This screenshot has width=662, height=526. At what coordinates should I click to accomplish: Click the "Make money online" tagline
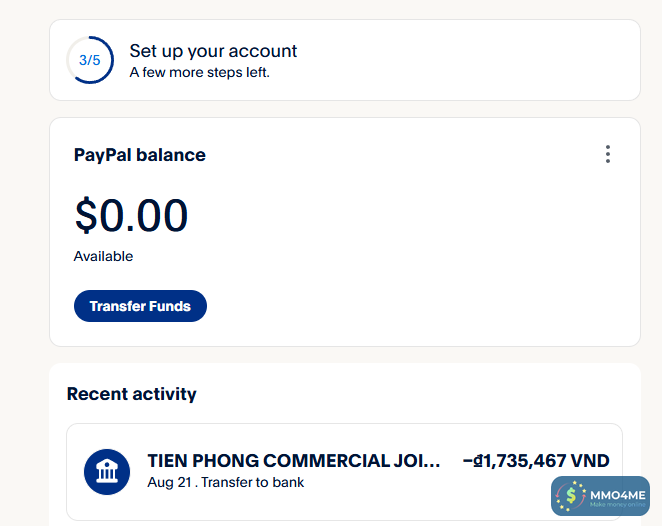pyautogui.click(x=616, y=504)
